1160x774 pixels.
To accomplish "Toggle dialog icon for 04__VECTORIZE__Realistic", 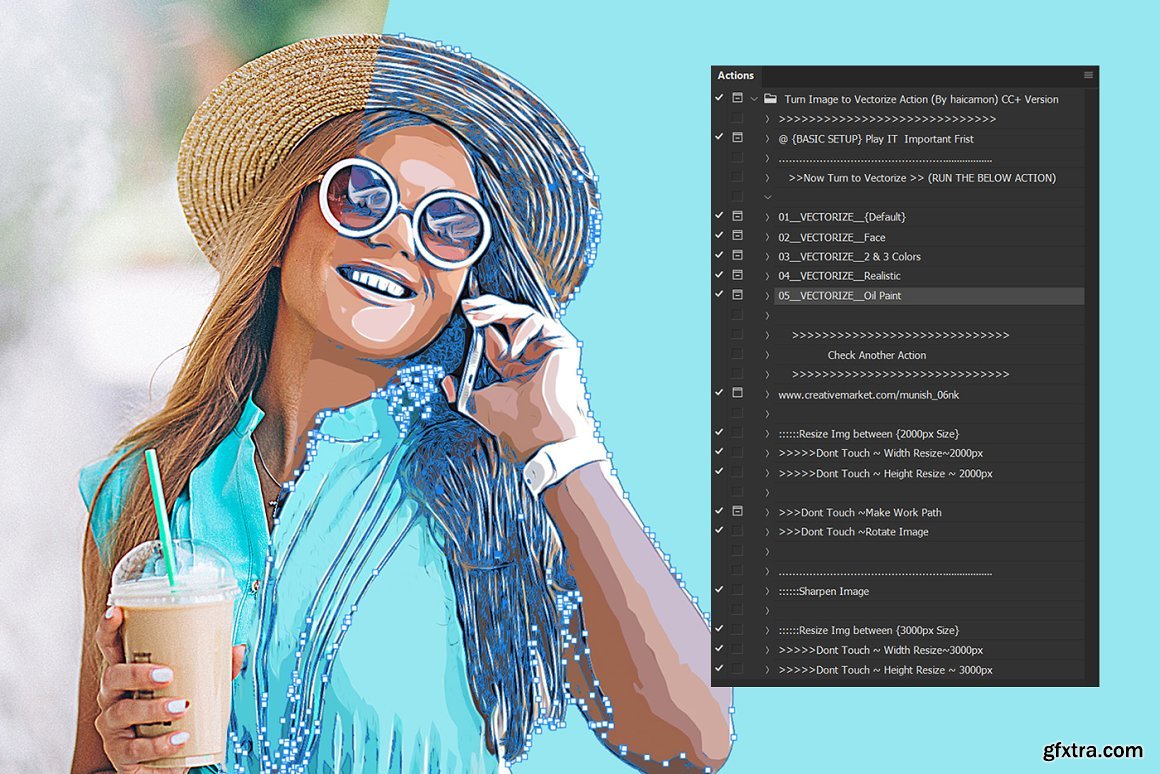I will 737,275.
